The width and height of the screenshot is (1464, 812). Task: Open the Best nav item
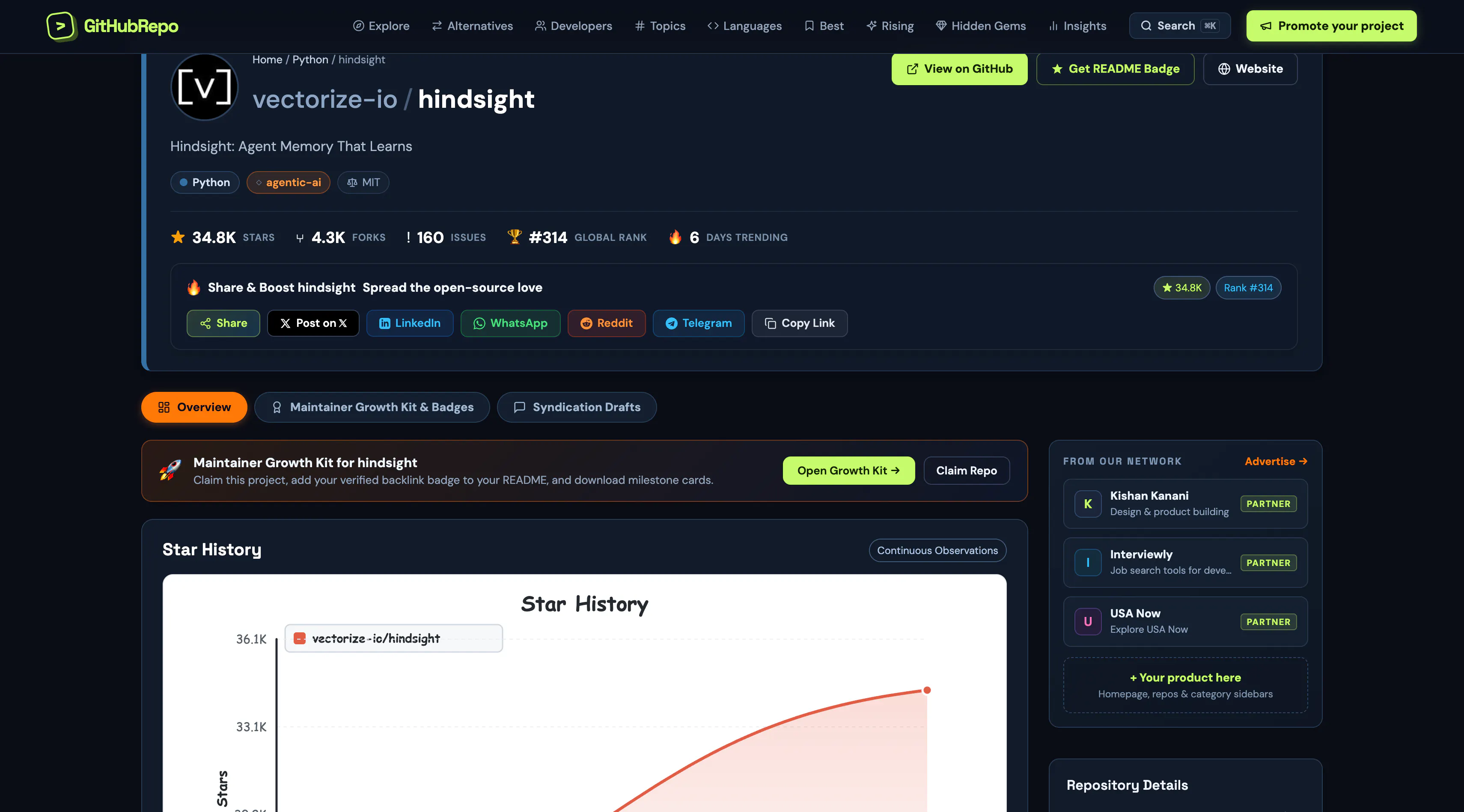coord(824,26)
